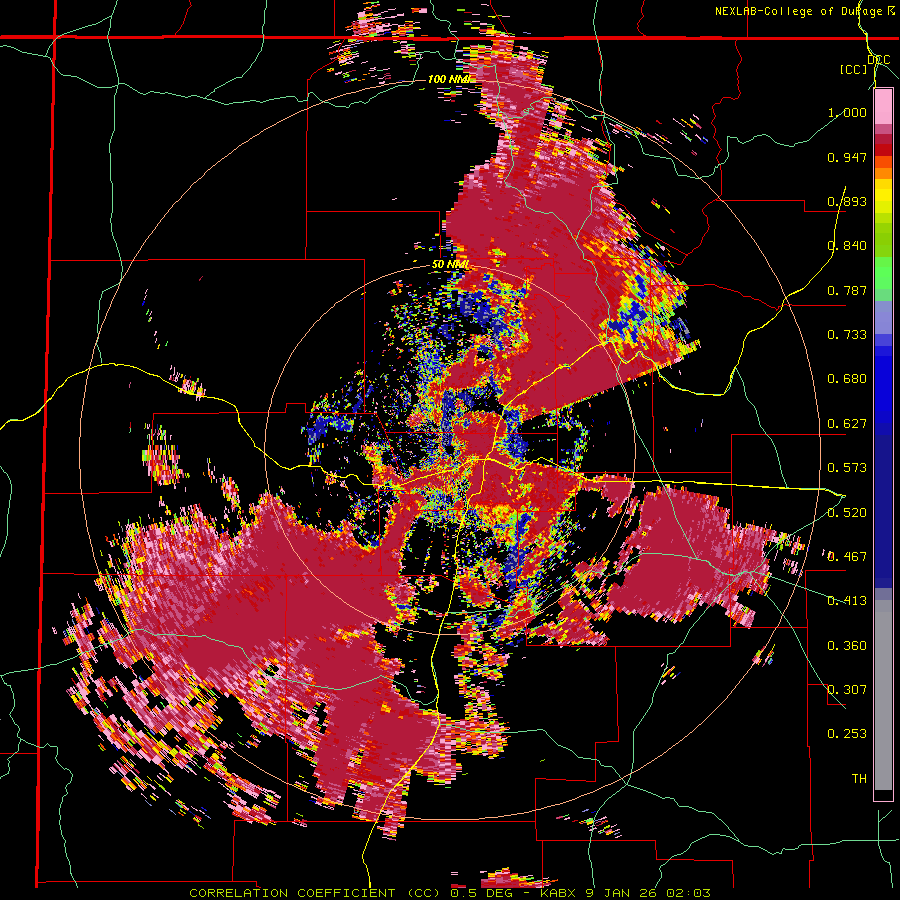Click the 0.573 legend value
Screen dimensions: 900x900
click(x=847, y=468)
